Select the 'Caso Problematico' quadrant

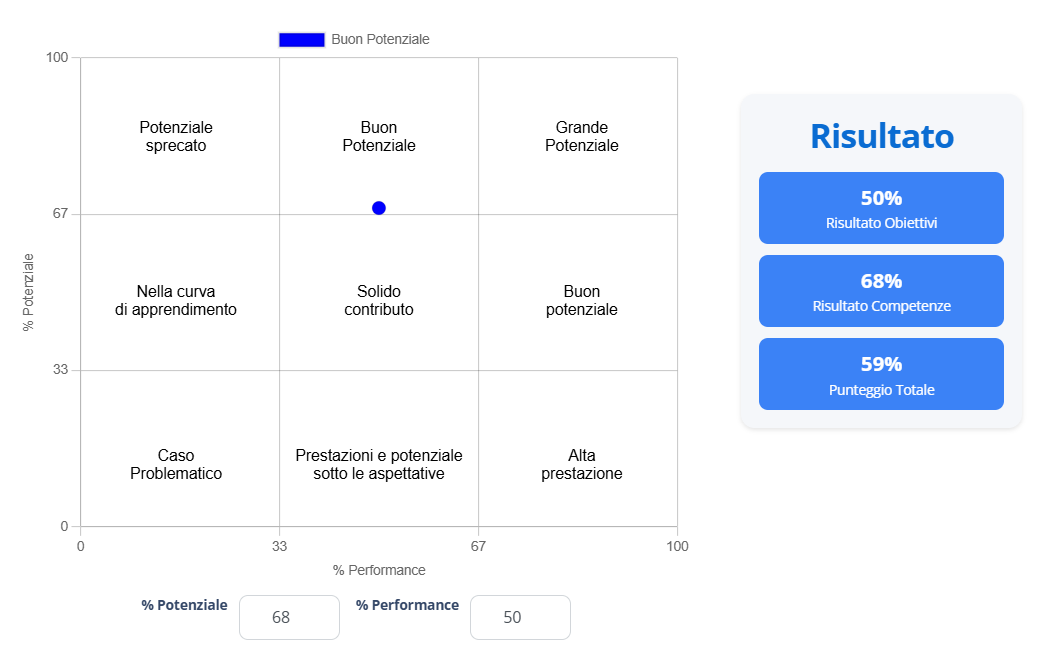click(x=176, y=464)
